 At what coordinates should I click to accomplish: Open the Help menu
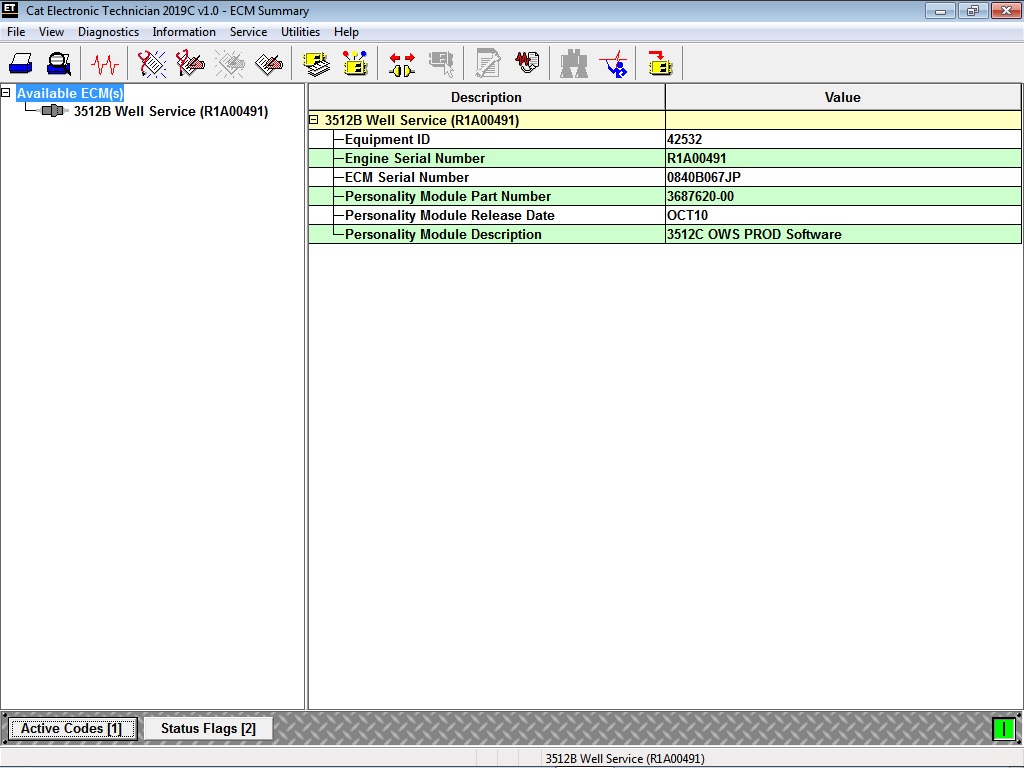[x=346, y=32]
